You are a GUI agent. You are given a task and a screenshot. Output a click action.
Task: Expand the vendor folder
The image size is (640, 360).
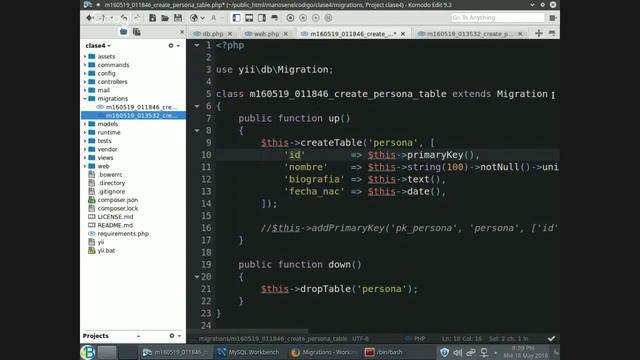click(85, 149)
